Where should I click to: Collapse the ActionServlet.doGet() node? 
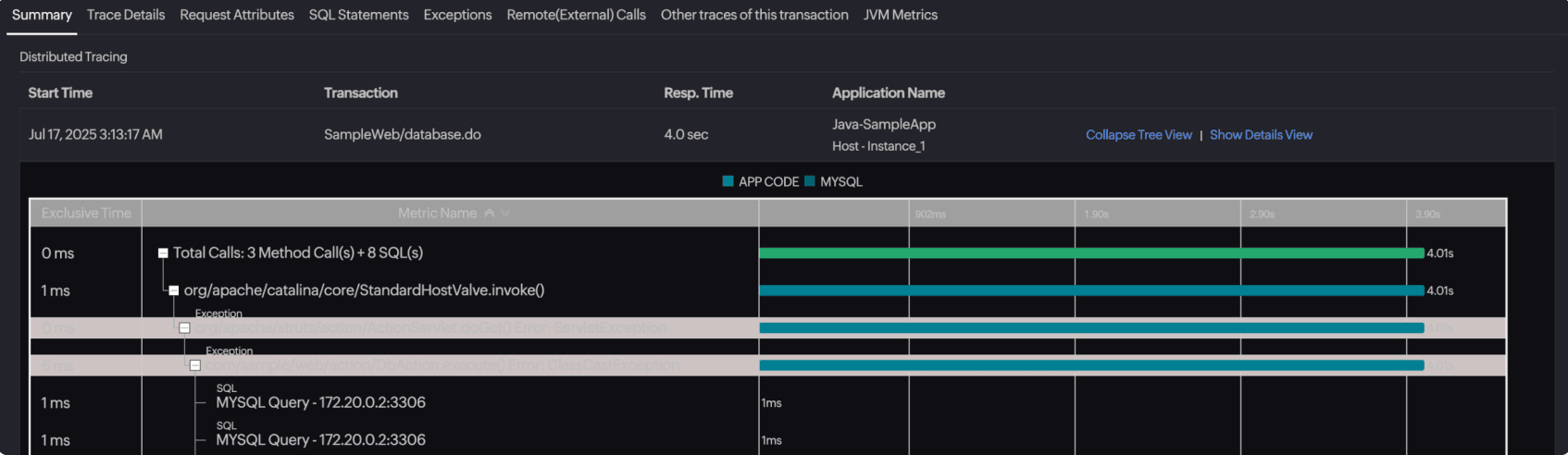[x=184, y=328]
